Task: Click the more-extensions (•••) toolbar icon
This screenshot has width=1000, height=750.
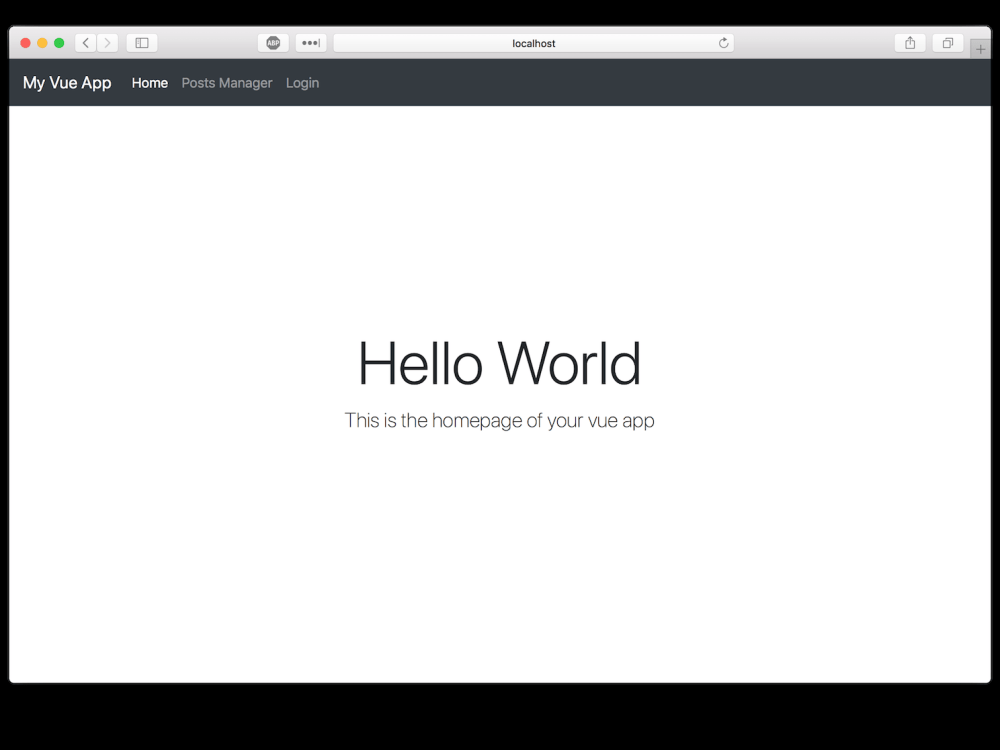Action: point(309,42)
